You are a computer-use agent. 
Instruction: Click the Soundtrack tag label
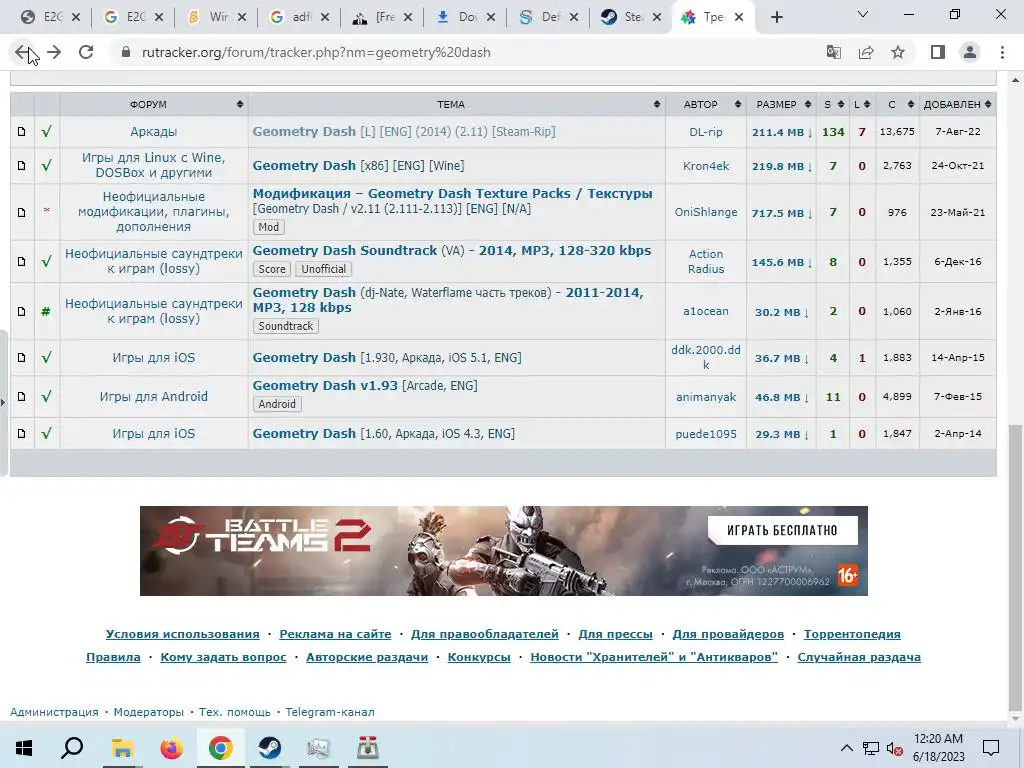click(x=285, y=326)
